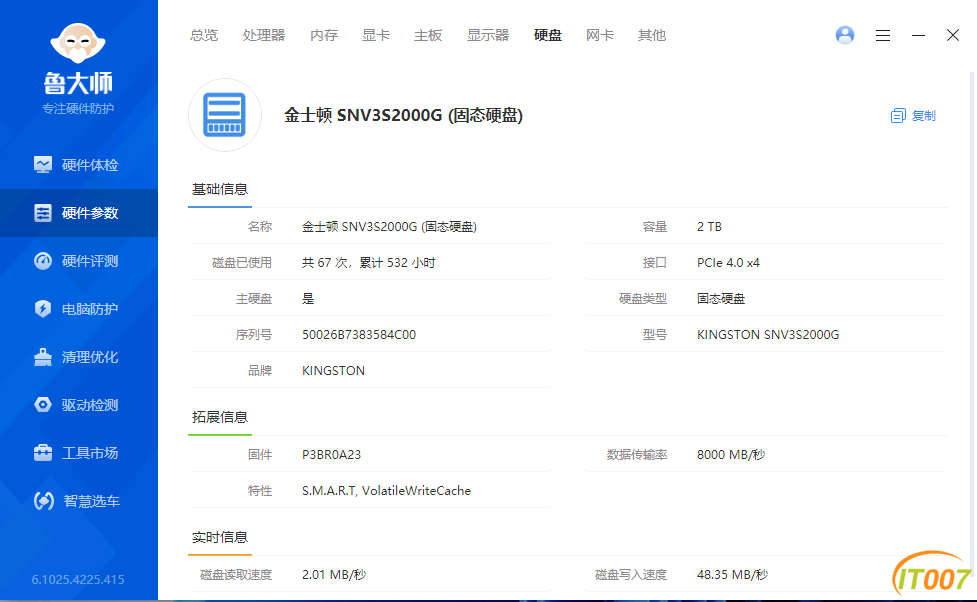Open the hamburger main menu

click(x=883, y=36)
